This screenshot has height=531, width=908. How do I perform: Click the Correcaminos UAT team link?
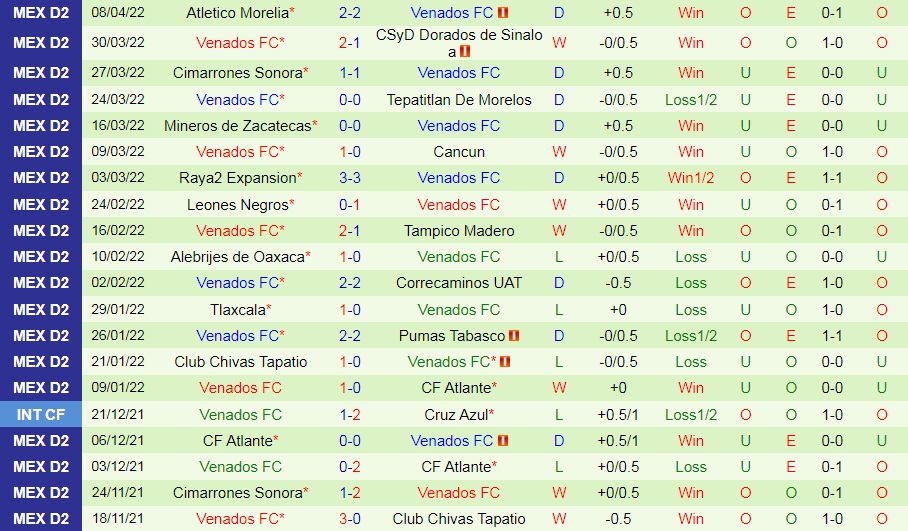(459, 283)
